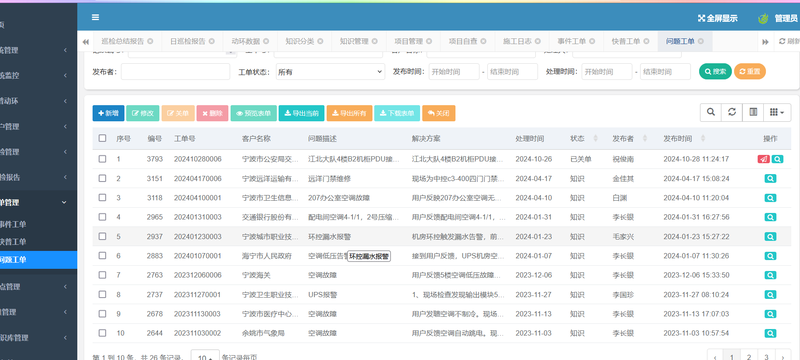Click the view icon for row 2937
Screen dimensions: 800x360
(770, 237)
